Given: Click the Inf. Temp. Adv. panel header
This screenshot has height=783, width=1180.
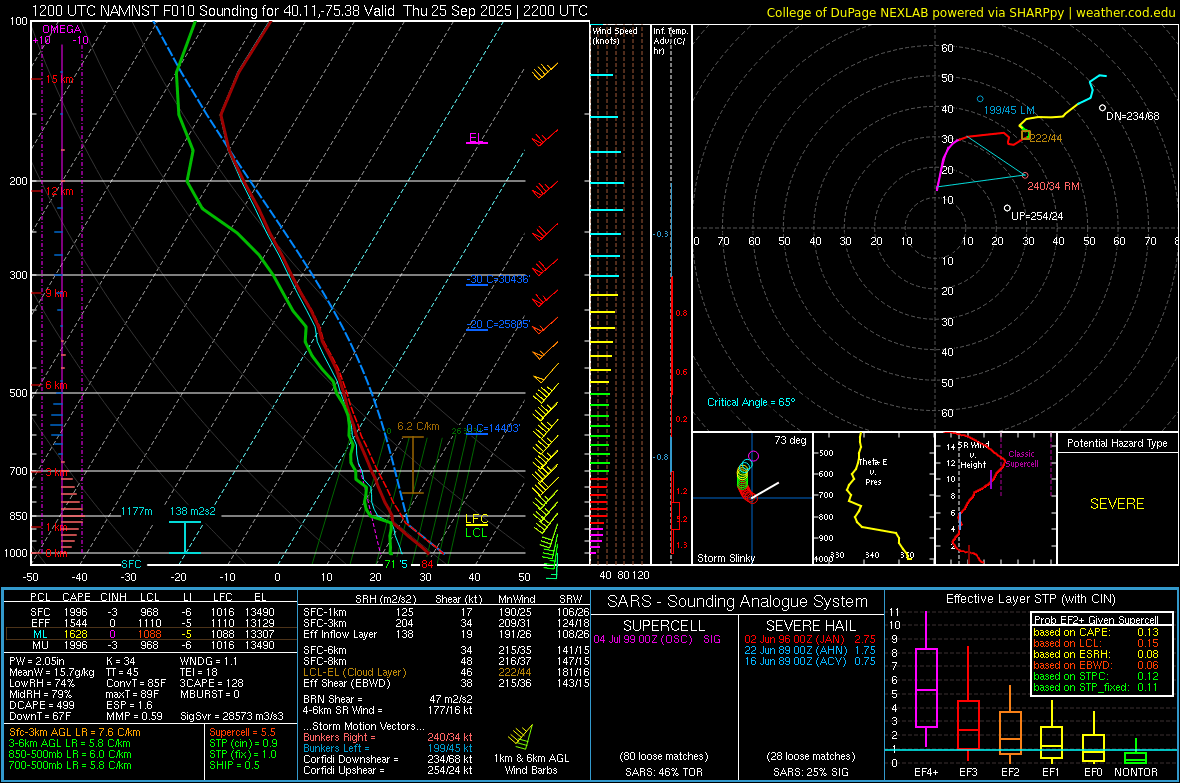Looking at the screenshot, I should point(670,41).
